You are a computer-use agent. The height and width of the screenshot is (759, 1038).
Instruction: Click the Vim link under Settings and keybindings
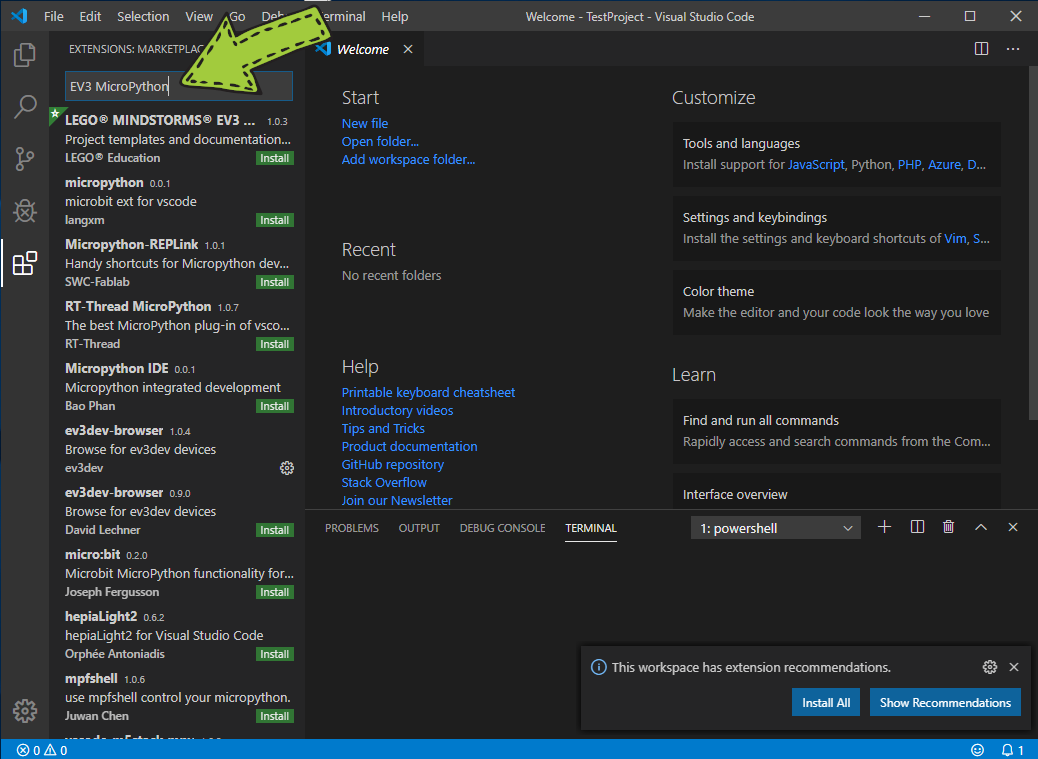click(955, 239)
